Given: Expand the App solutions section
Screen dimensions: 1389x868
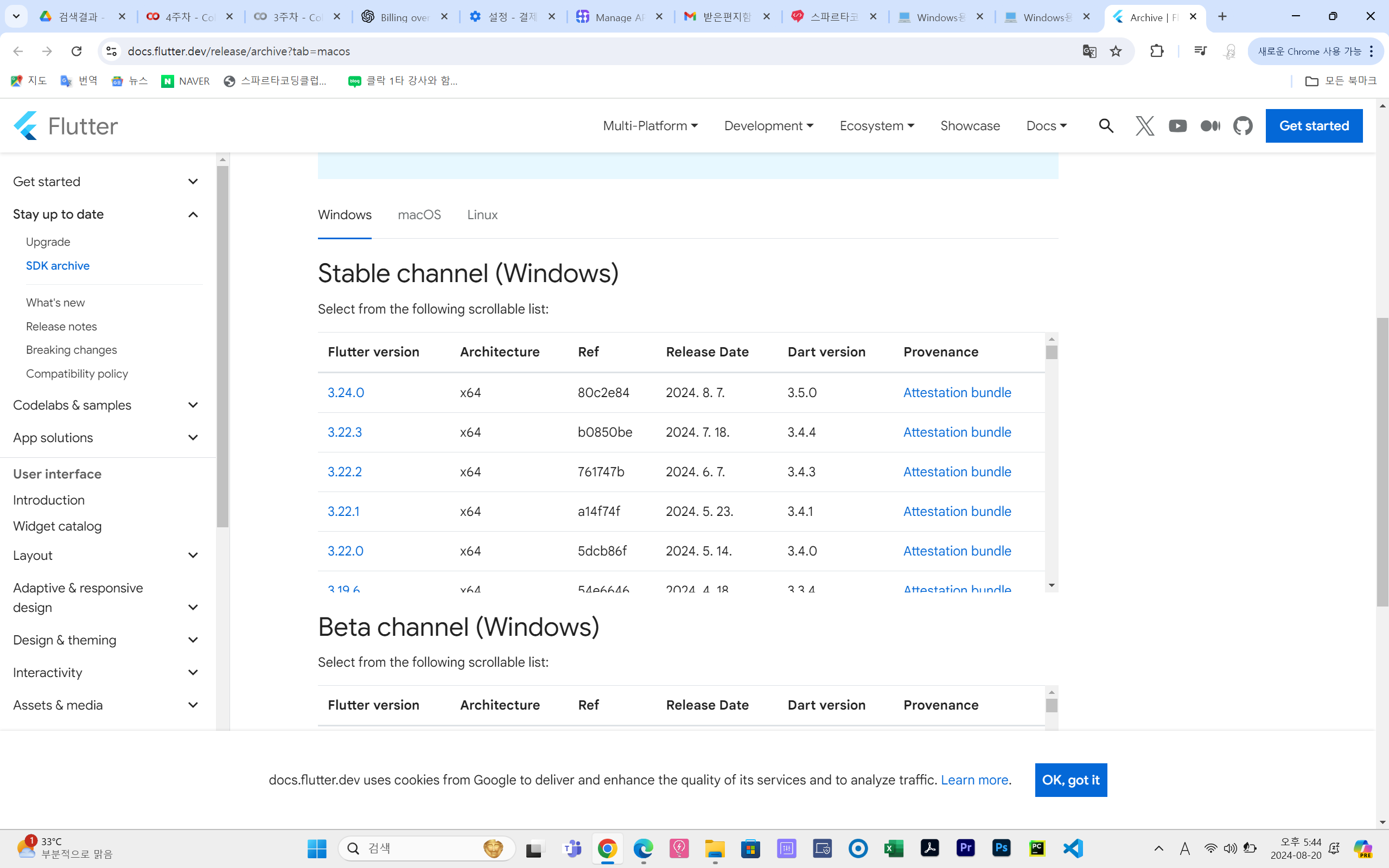Looking at the screenshot, I should [107, 437].
